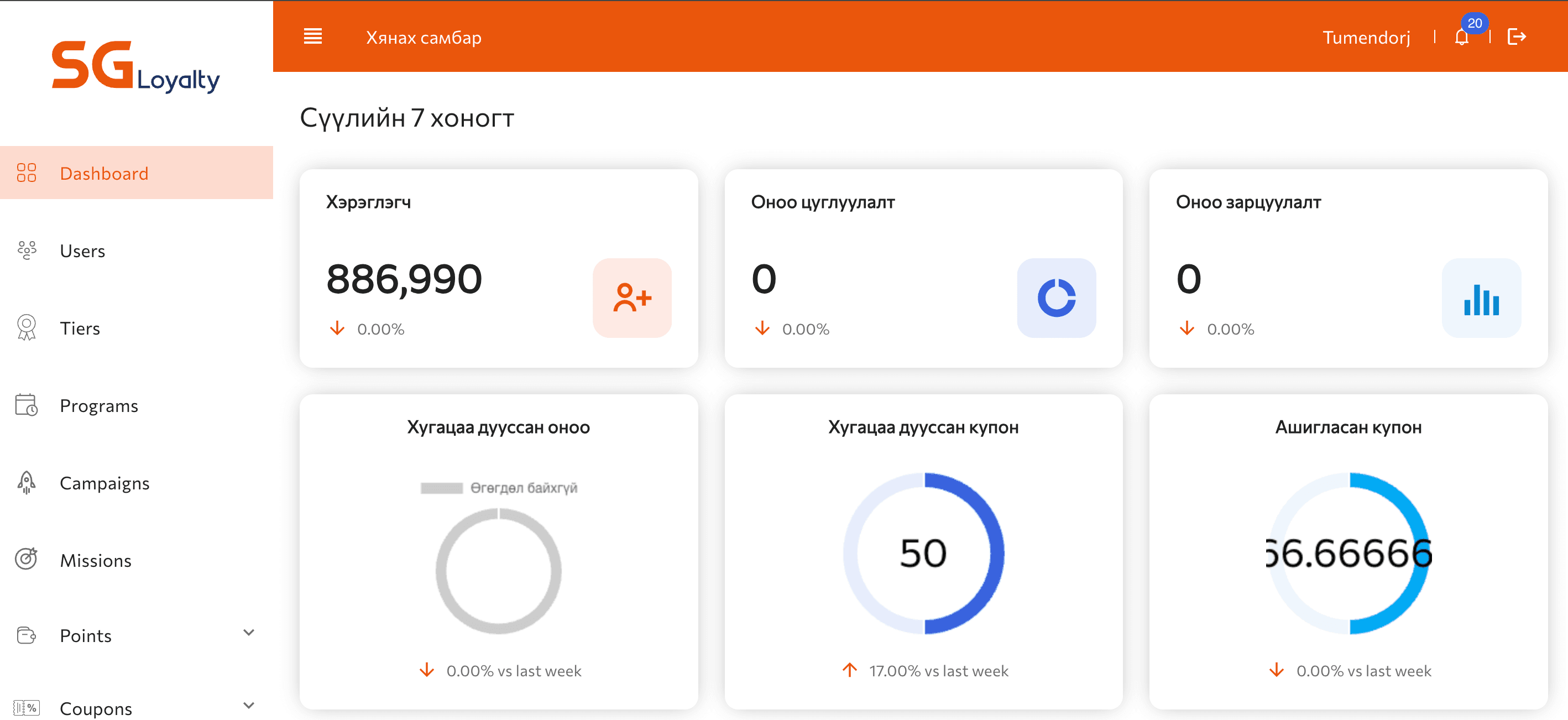
Task: Open Tiers in the sidebar
Action: pyautogui.click(x=137, y=327)
